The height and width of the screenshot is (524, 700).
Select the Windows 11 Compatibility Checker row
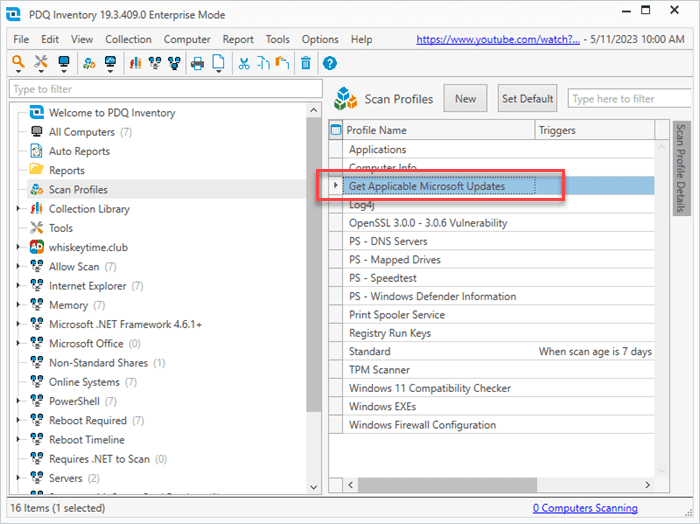(x=492, y=388)
